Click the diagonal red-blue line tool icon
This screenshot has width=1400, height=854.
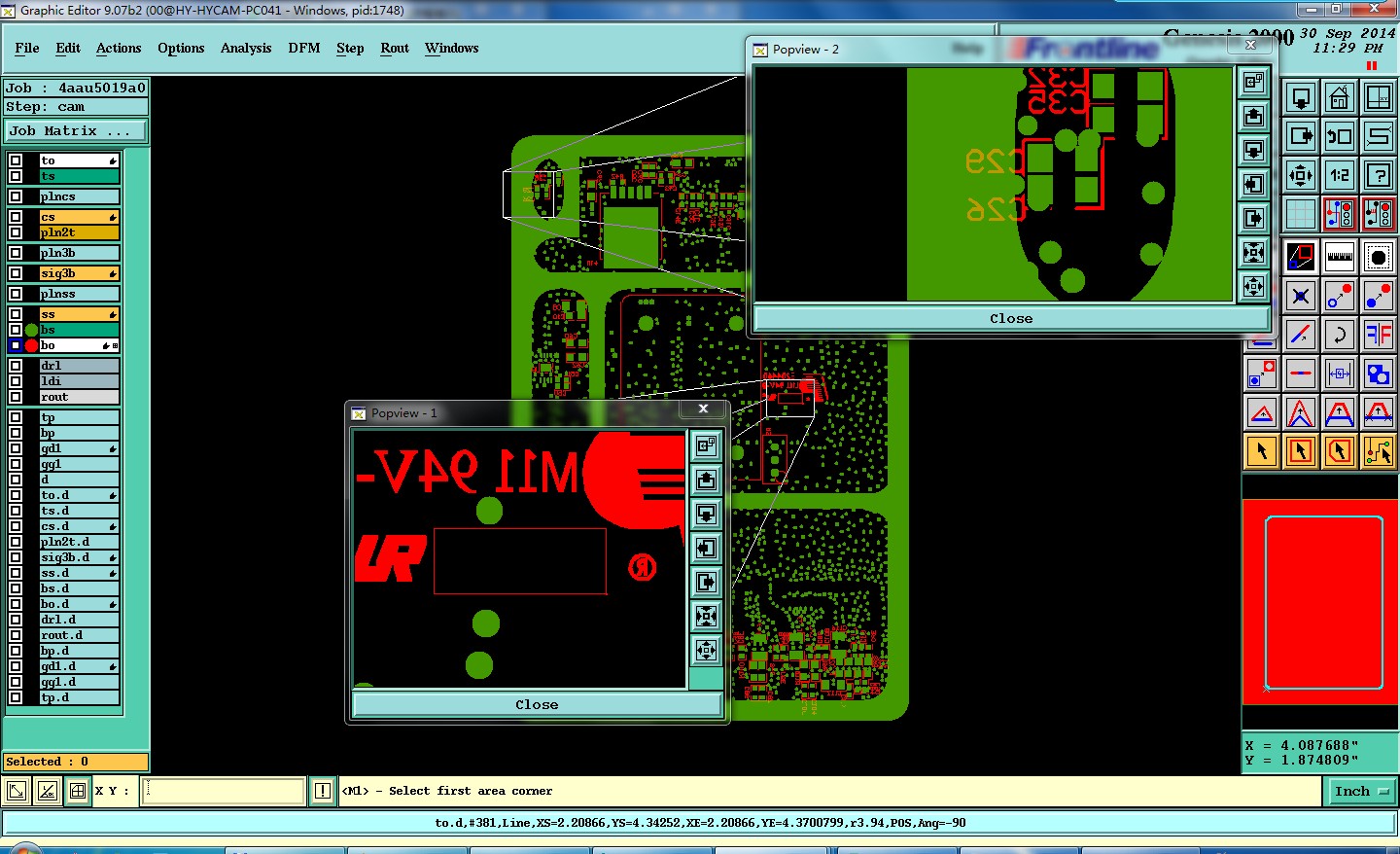[x=1301, y=335]
